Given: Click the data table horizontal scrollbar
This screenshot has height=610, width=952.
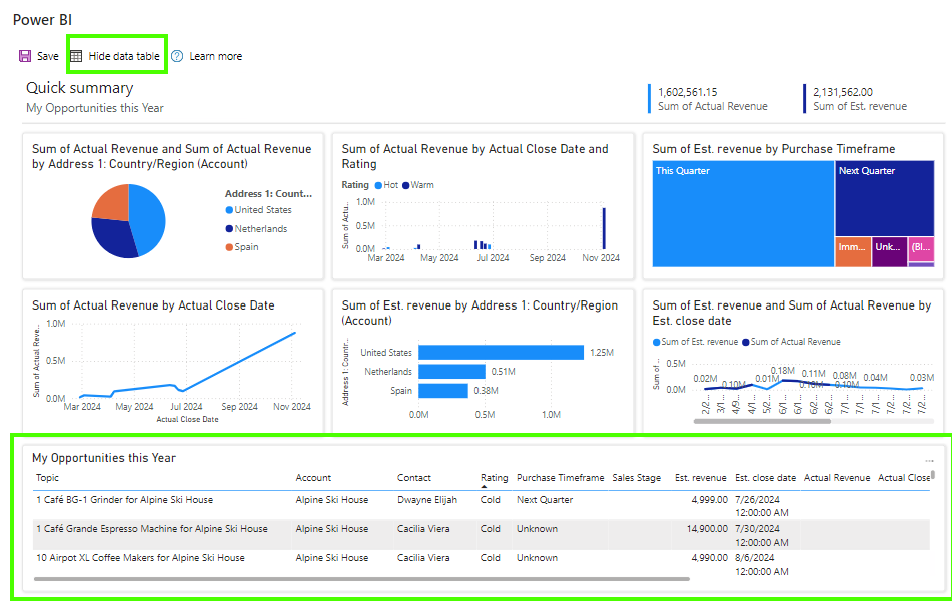Looking at the screenshot, I should click(x=361, y=579).
